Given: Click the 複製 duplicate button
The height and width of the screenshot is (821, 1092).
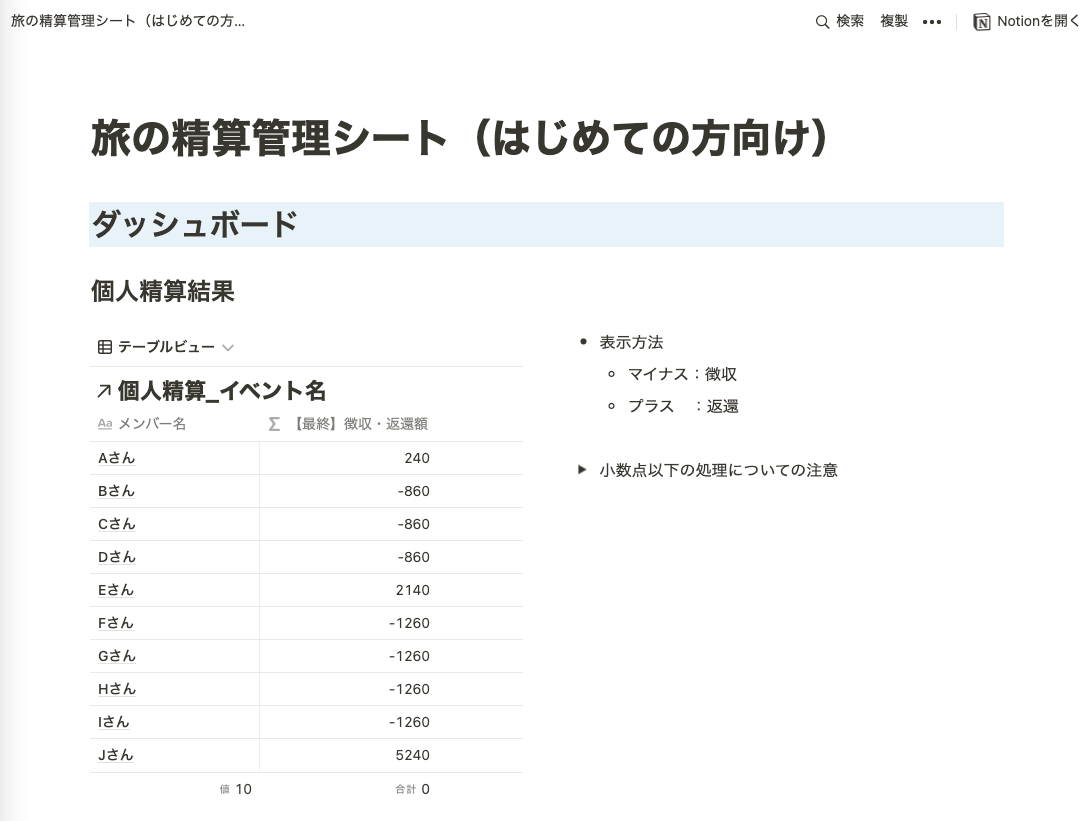Looking at the screenshot, I should (x=894, y=22).
